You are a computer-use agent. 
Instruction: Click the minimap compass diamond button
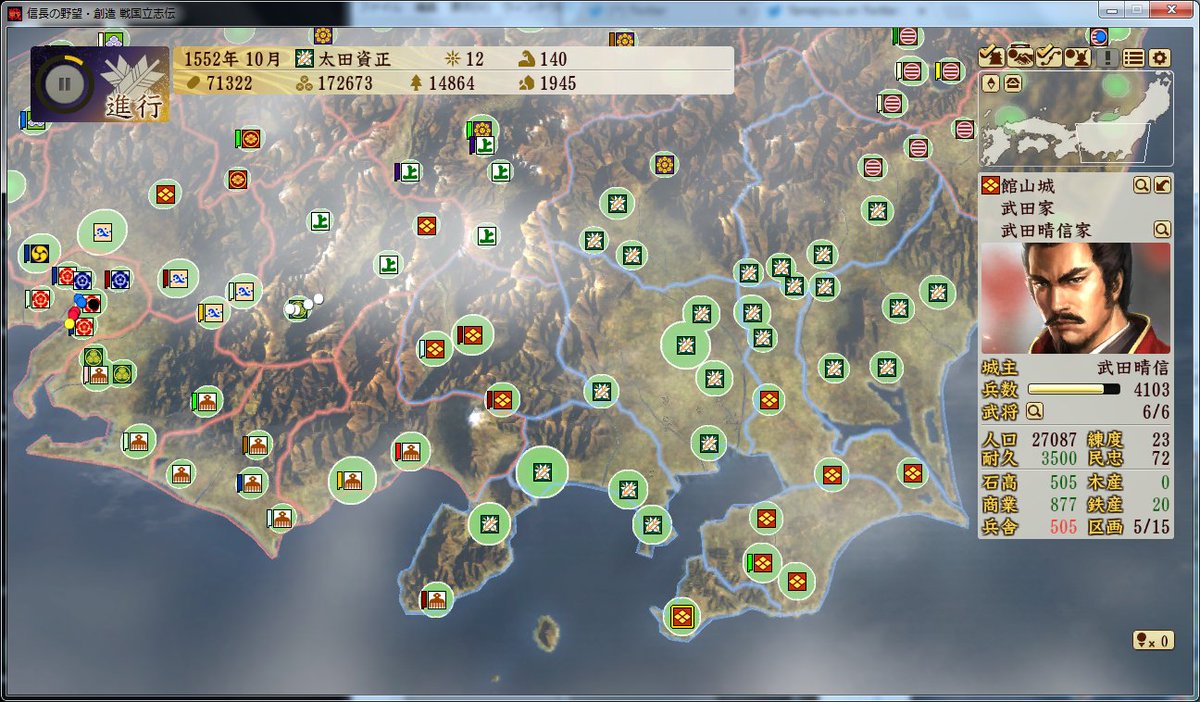pos(992,84)
